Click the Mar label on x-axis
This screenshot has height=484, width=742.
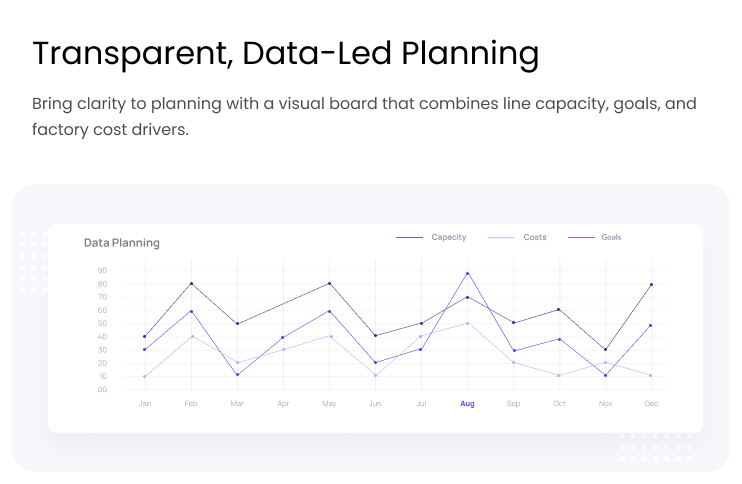click(237, 404)
